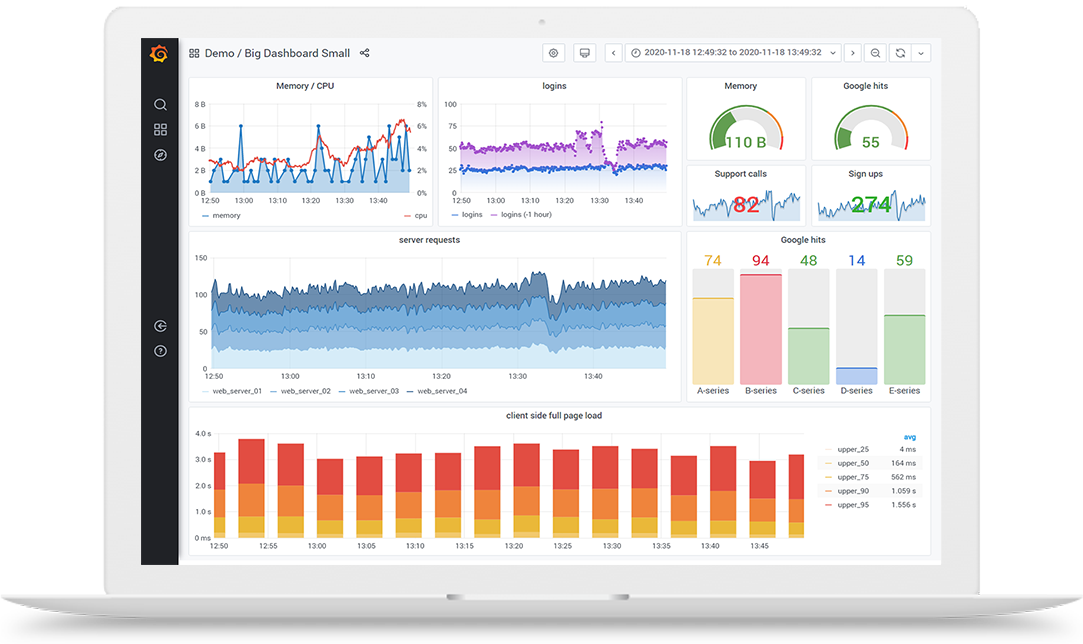1083x644 pixels.
Task: Share the dashboard via the share icon
Action: click(x=365, y=53)
